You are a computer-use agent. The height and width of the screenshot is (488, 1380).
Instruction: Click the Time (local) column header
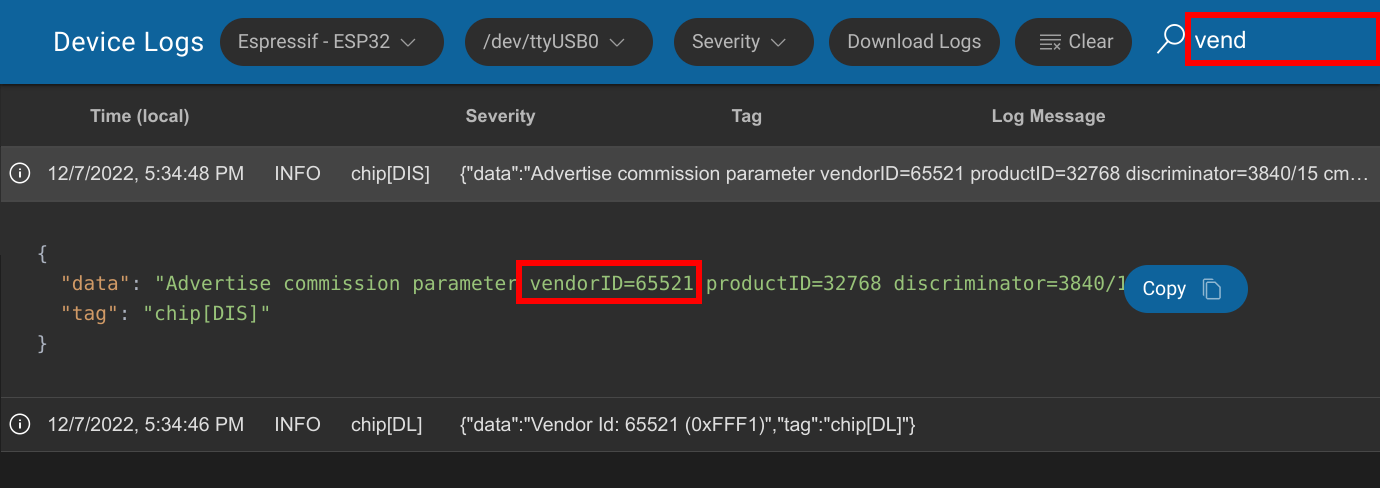click(x=139, y=116)
